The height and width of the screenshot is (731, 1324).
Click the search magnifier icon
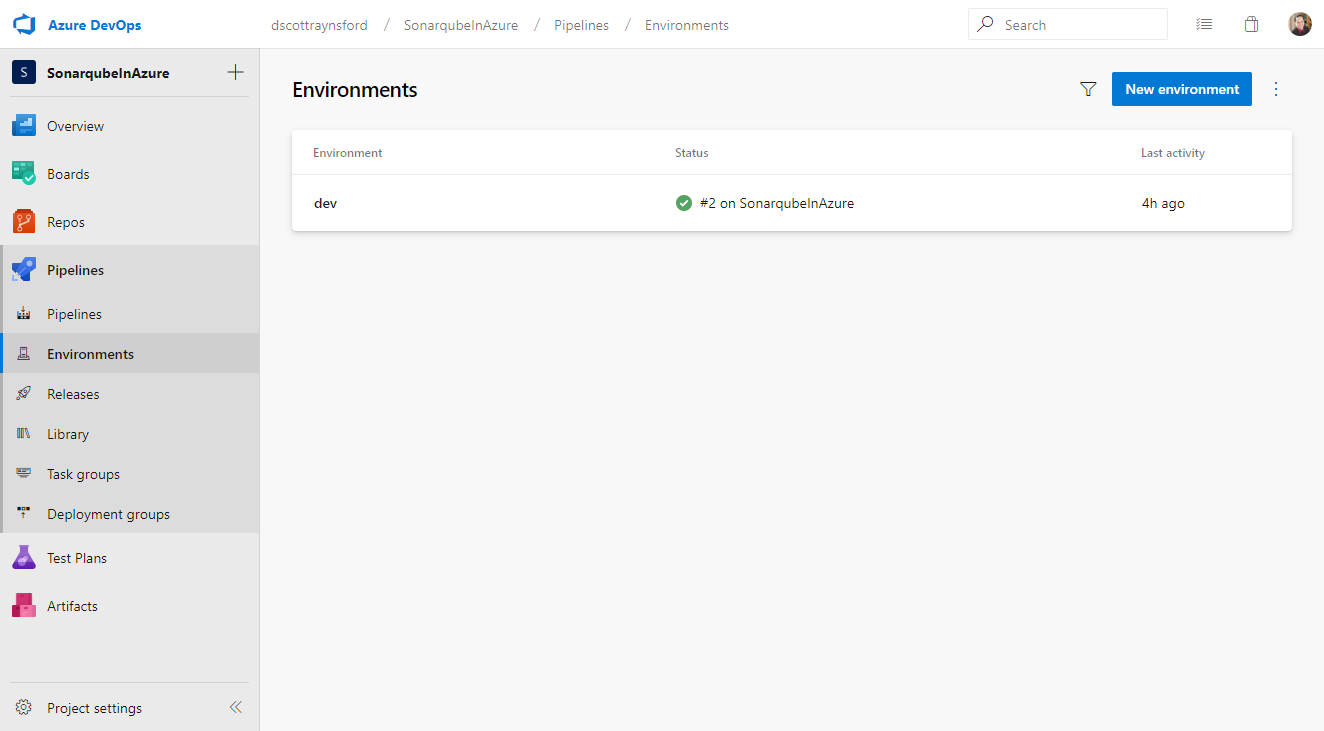click(x=987, y=24)
